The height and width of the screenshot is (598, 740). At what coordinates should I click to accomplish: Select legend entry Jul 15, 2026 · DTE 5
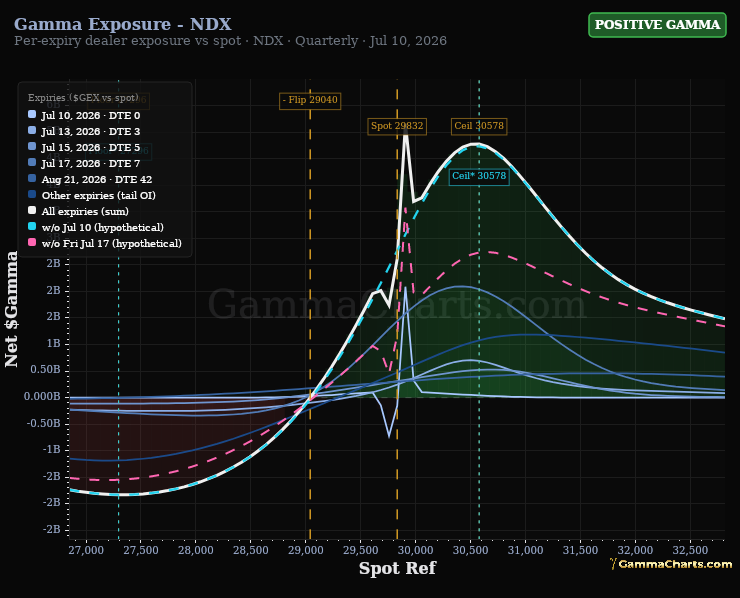click(x=91, y=148)
